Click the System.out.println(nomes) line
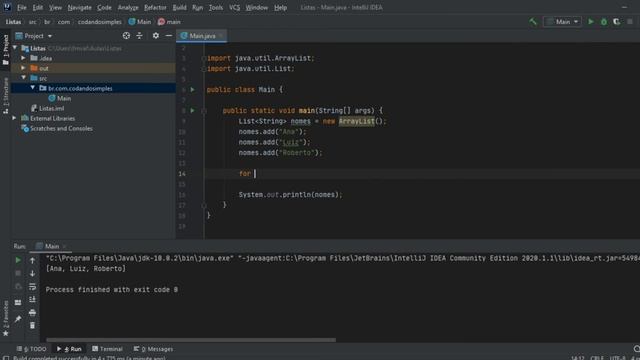Screen dimensions: 640x360 coord(290,195)
